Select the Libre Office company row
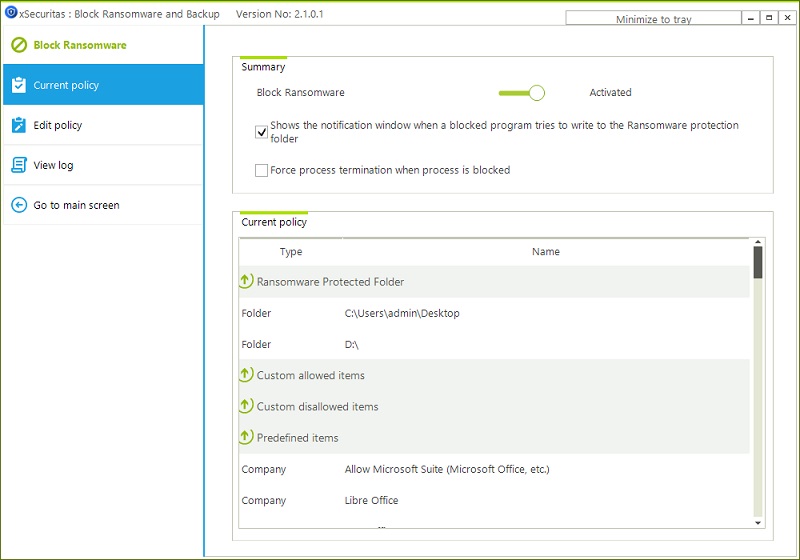This screenshot has width=800, height=560. point(494,500)
